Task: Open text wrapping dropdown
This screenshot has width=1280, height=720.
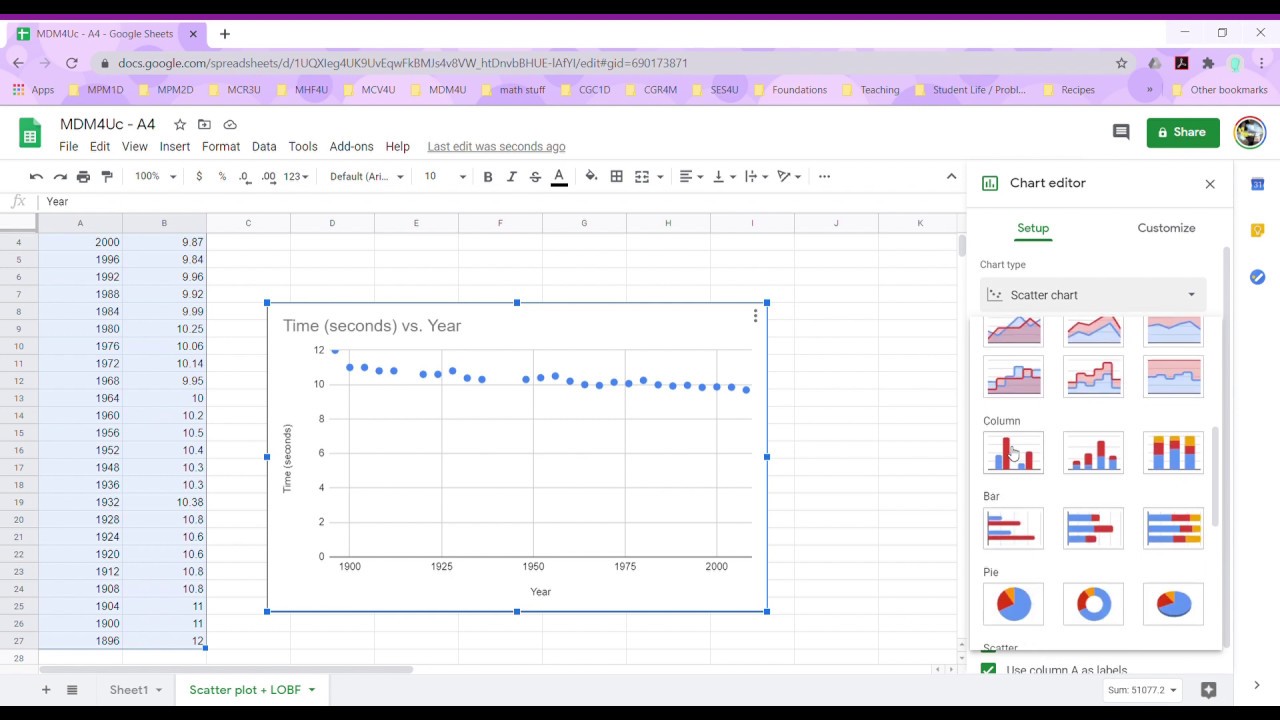Action: coord(756,176)
